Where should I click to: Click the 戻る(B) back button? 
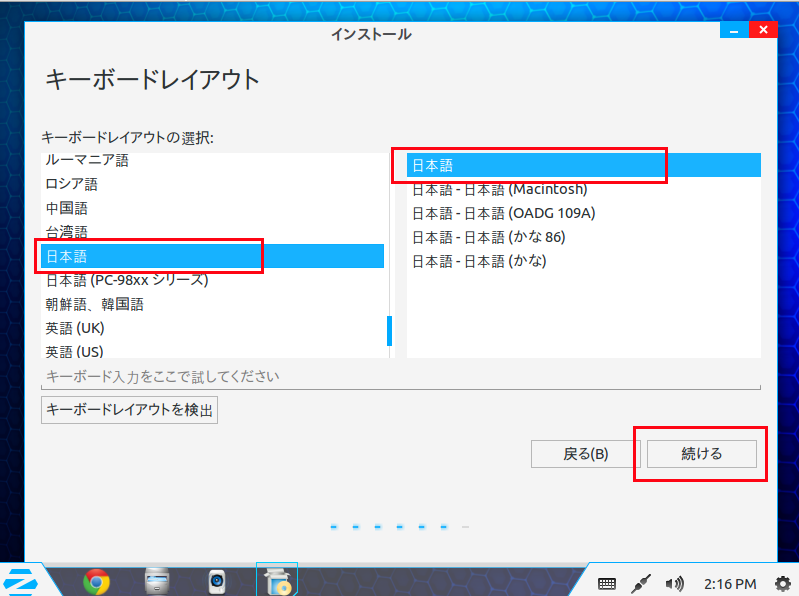pos(585,454)
